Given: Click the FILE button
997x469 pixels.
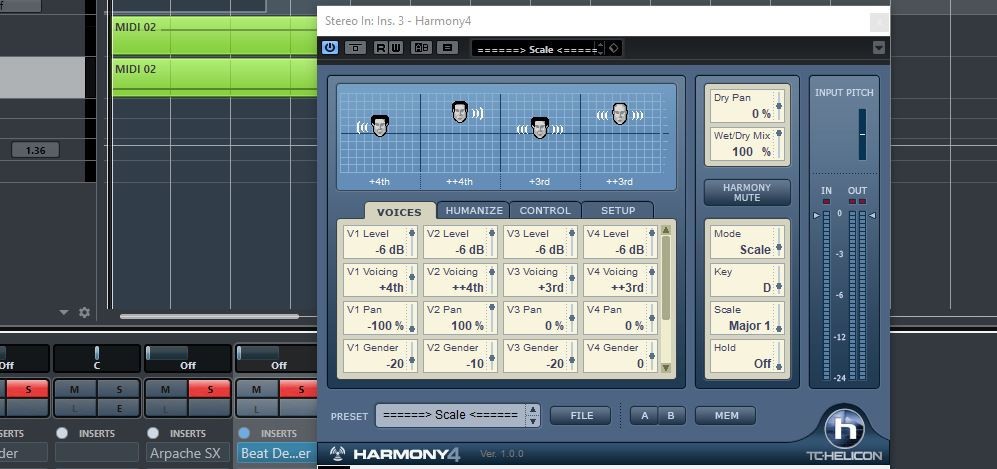Looking at the screenshot, I should (x=581, y=416).
